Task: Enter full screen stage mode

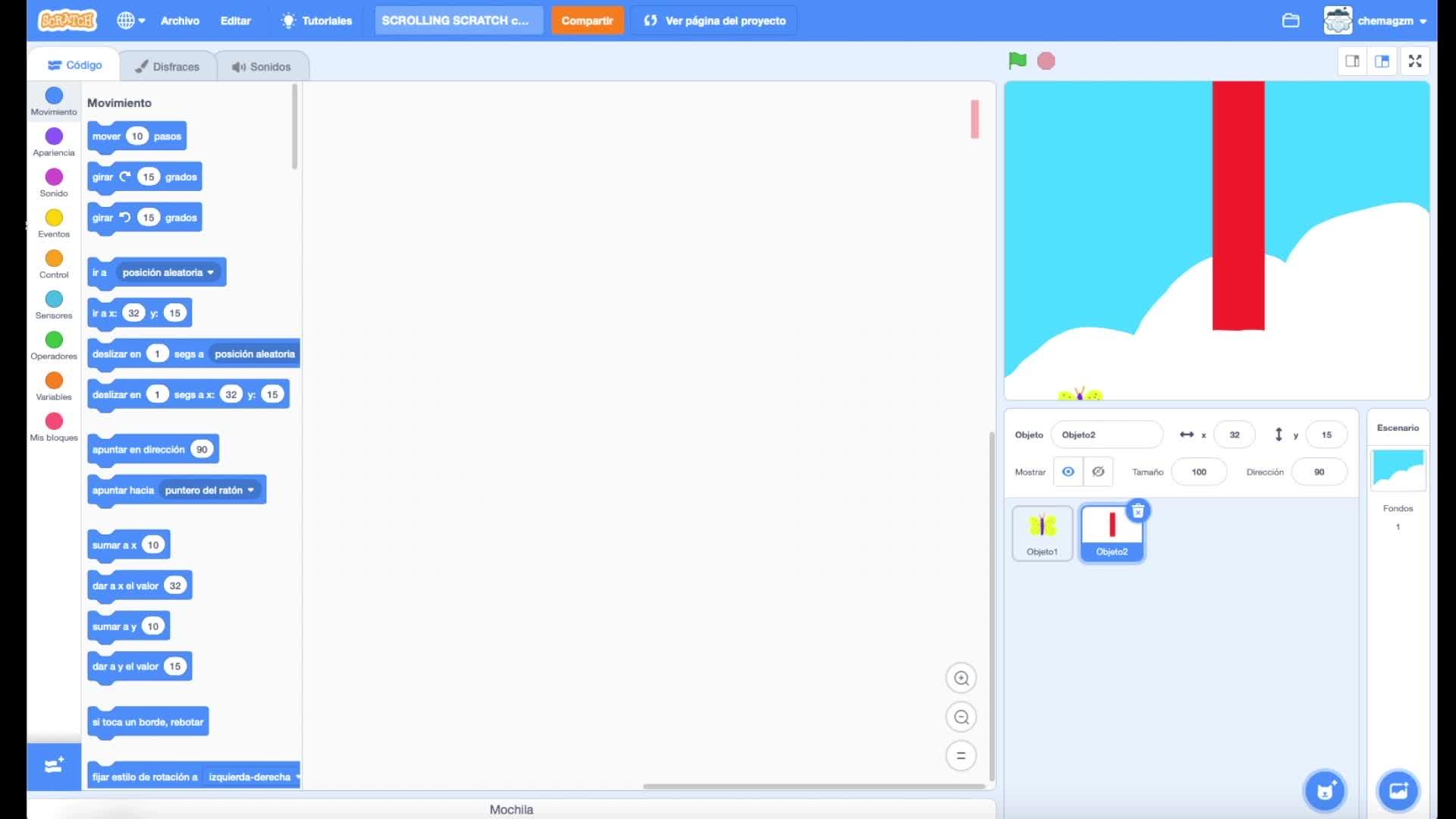Action: point(1415,61)
